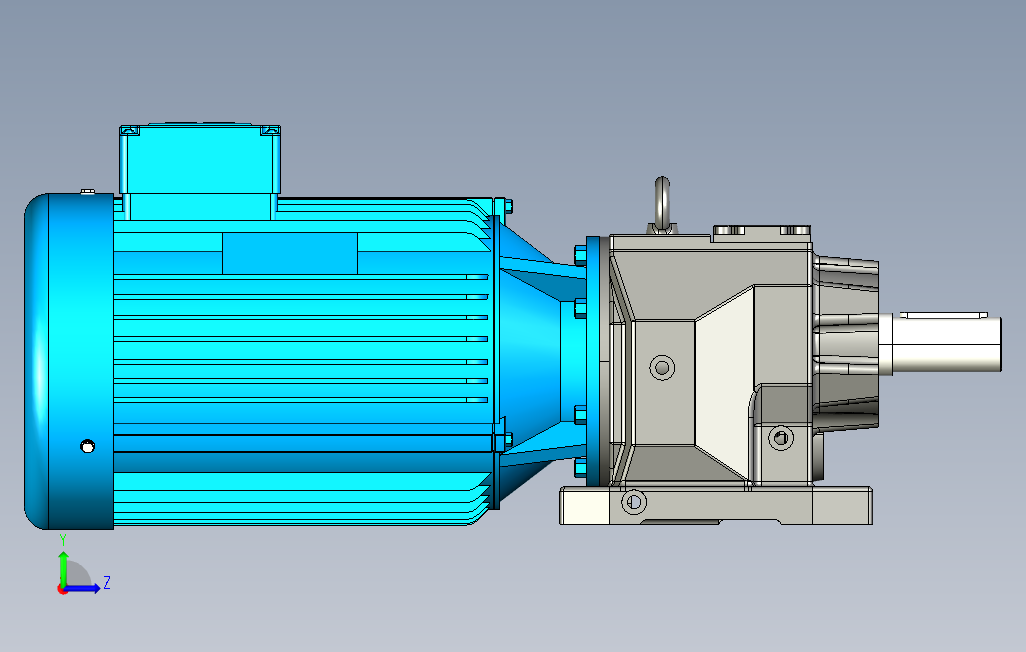Select the ribbed output bearing housing
Viewport: 1026px width, 652px height.
[x=845, y=344]
